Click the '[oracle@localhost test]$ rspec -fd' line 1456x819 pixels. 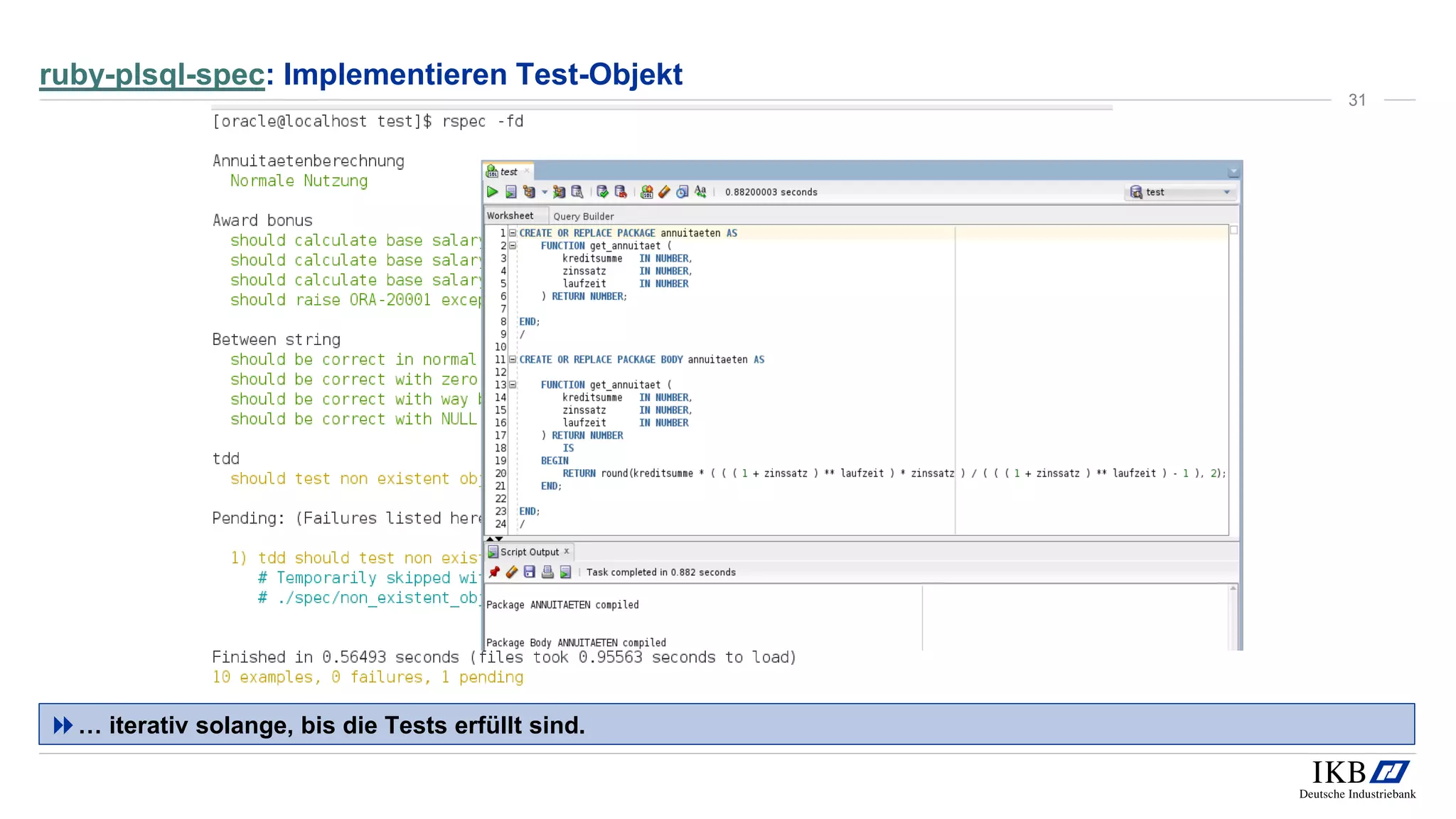pyautogui.click(x=368, y=122)
